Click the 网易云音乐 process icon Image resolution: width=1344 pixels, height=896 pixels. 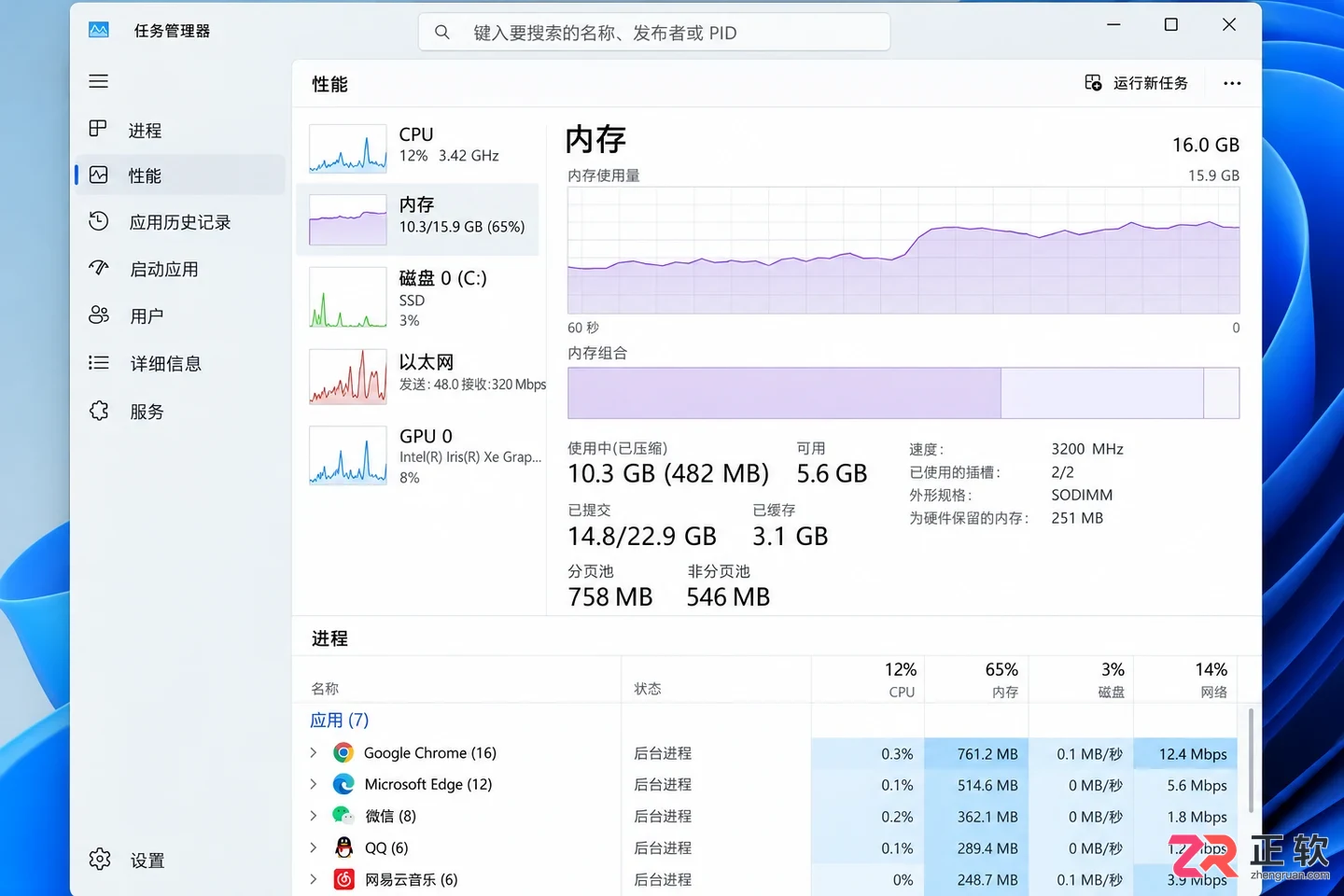click(343, 879)
